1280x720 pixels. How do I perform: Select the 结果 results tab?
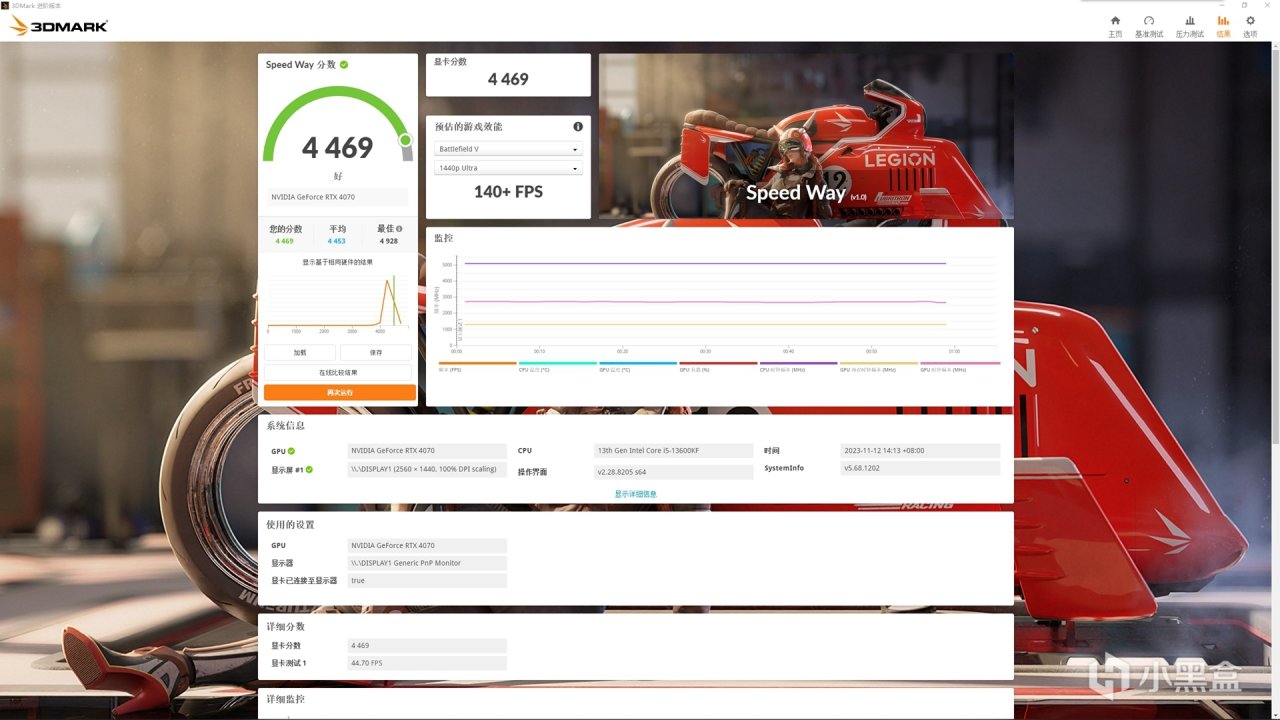coord(1223,26)
